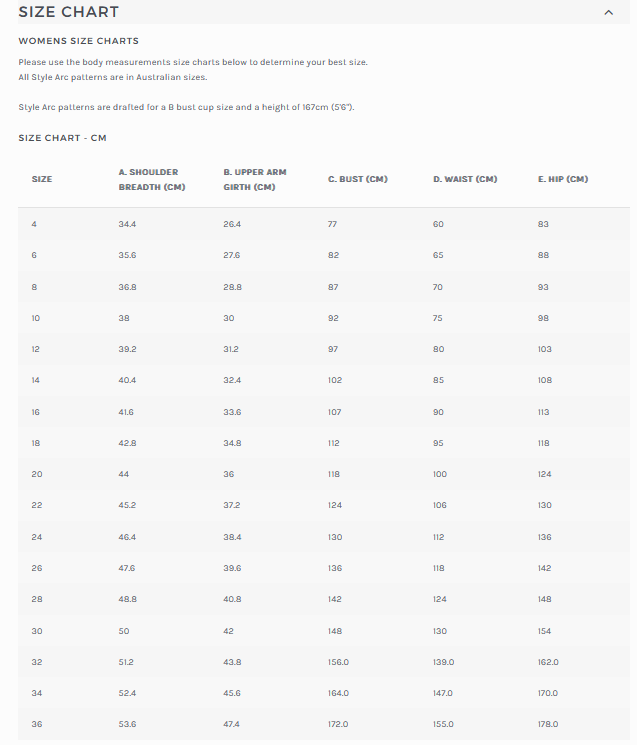Viewport: 637px width, 745px height.
Task: Select the size 26 row label
Action: coord(35,568)
